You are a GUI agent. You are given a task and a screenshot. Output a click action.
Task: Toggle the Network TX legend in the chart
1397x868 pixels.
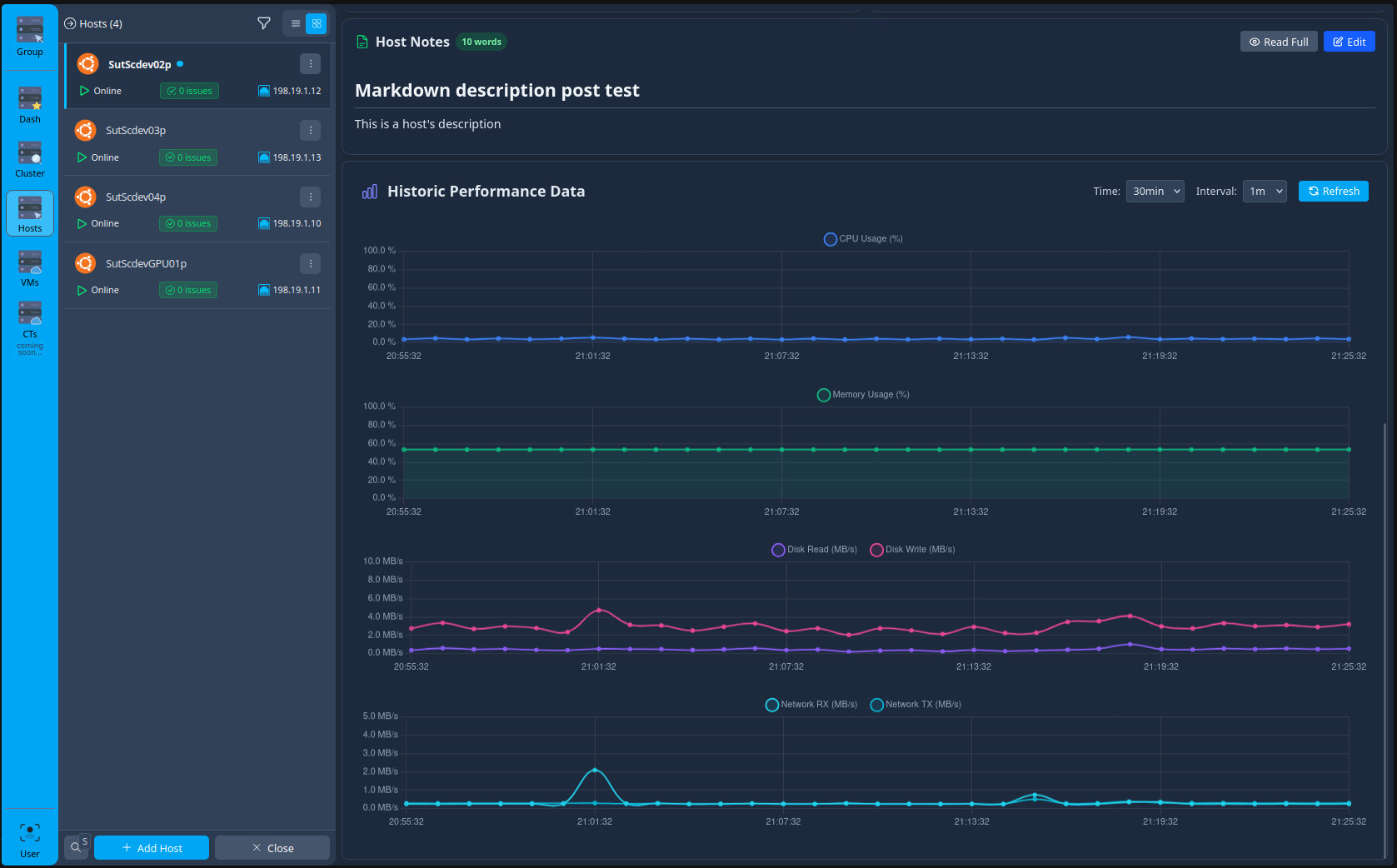point(916,704)
